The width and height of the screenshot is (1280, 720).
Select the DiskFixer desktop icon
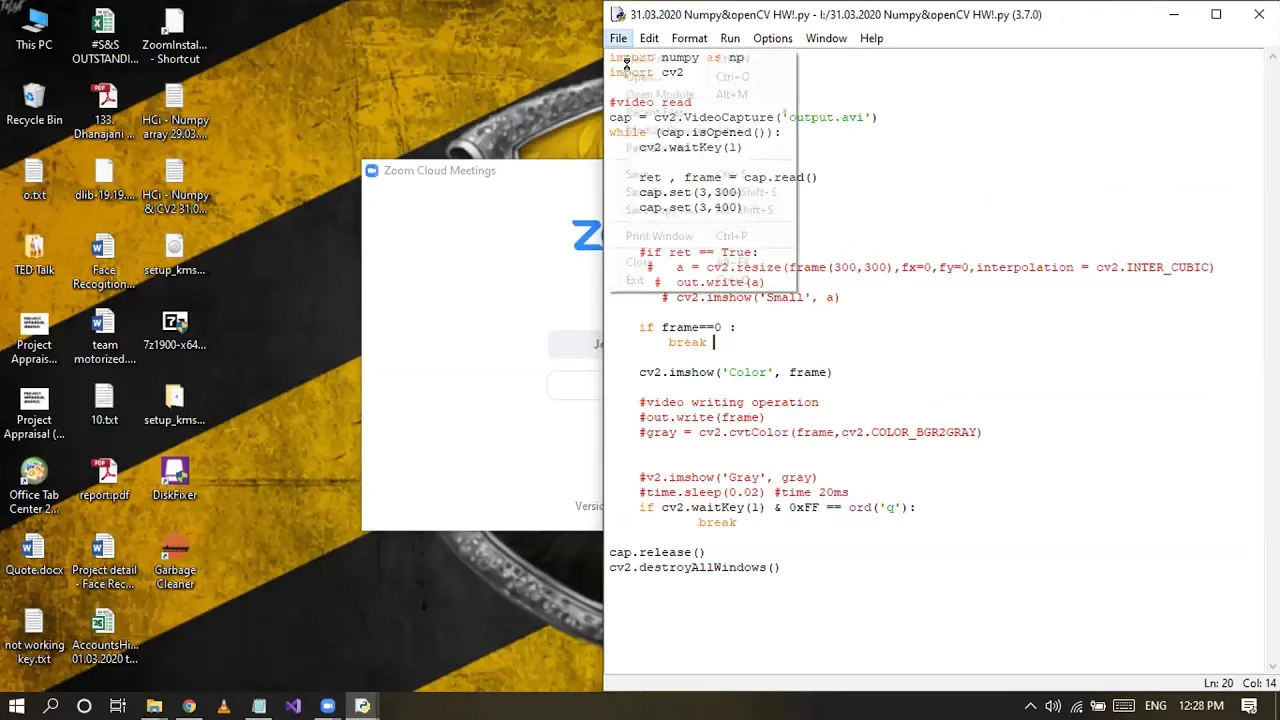coord(175,480)
